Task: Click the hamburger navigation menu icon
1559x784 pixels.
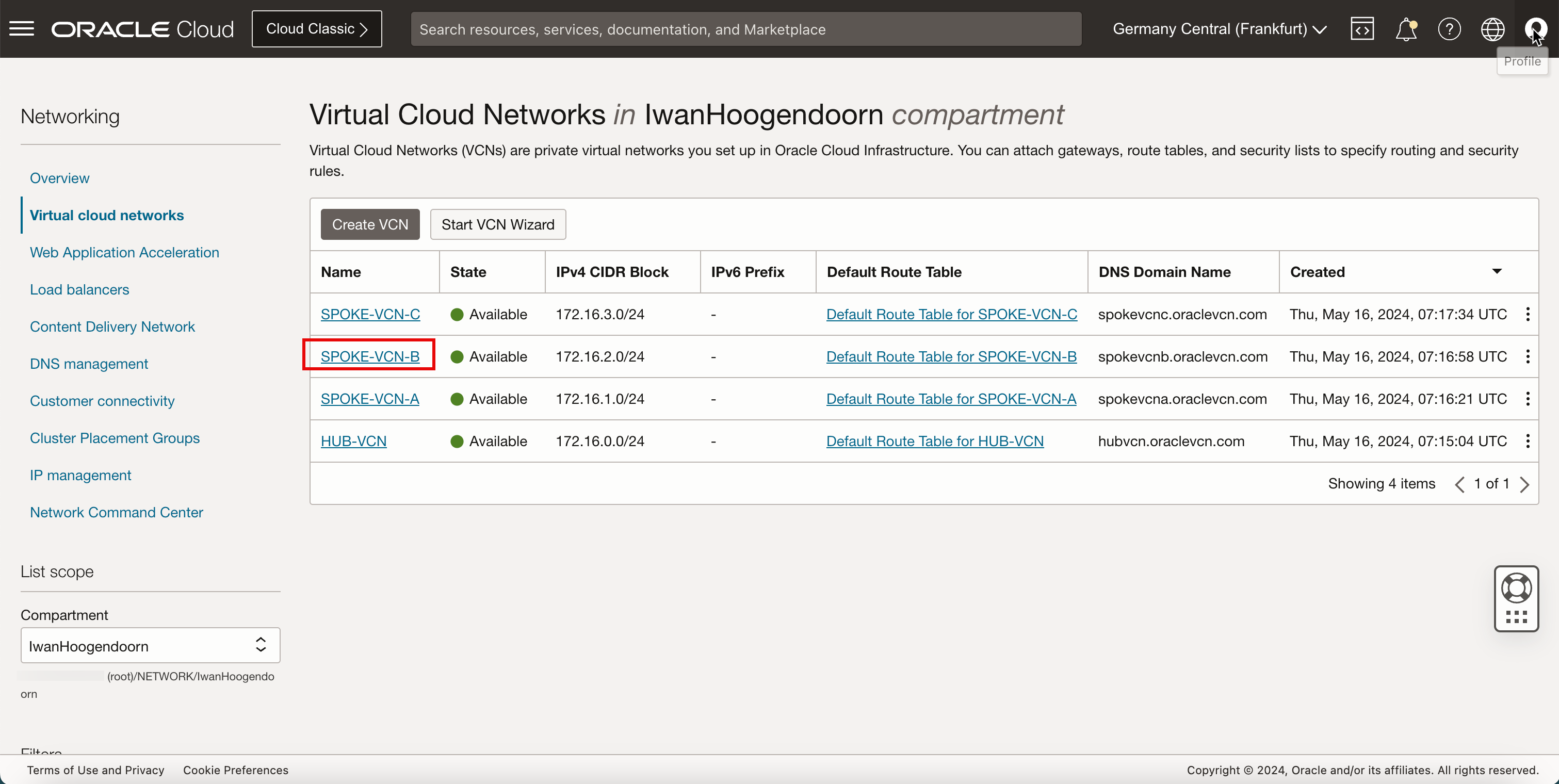Action: tap(22, 28)
